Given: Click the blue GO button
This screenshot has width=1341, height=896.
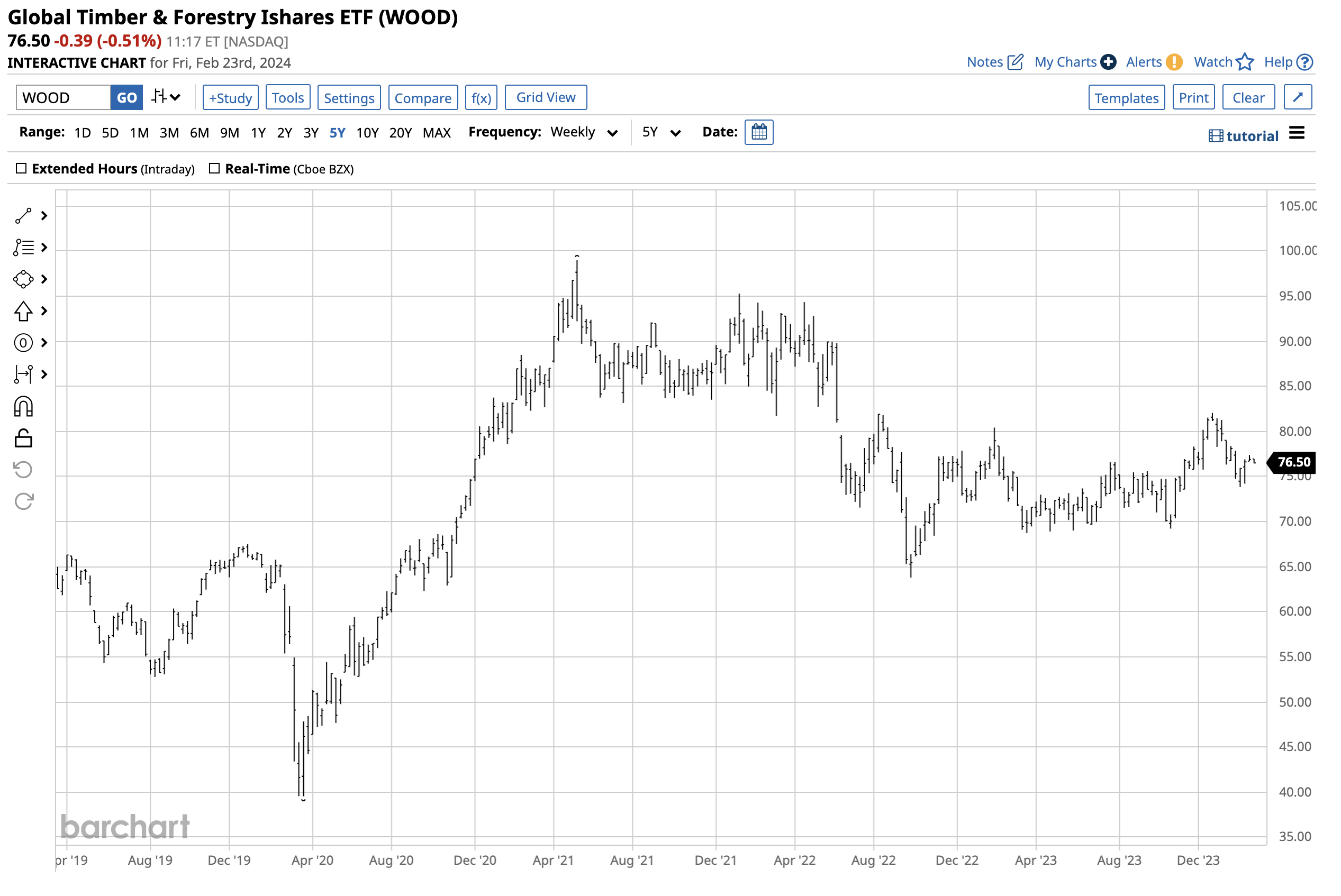Looking at the screenshot, I should click(x=126, y=98).
